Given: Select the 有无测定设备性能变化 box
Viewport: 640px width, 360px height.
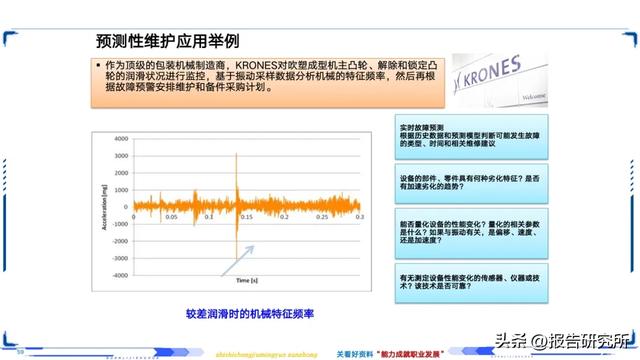Looking at the screenshot, I should click(x=471, y=283).
